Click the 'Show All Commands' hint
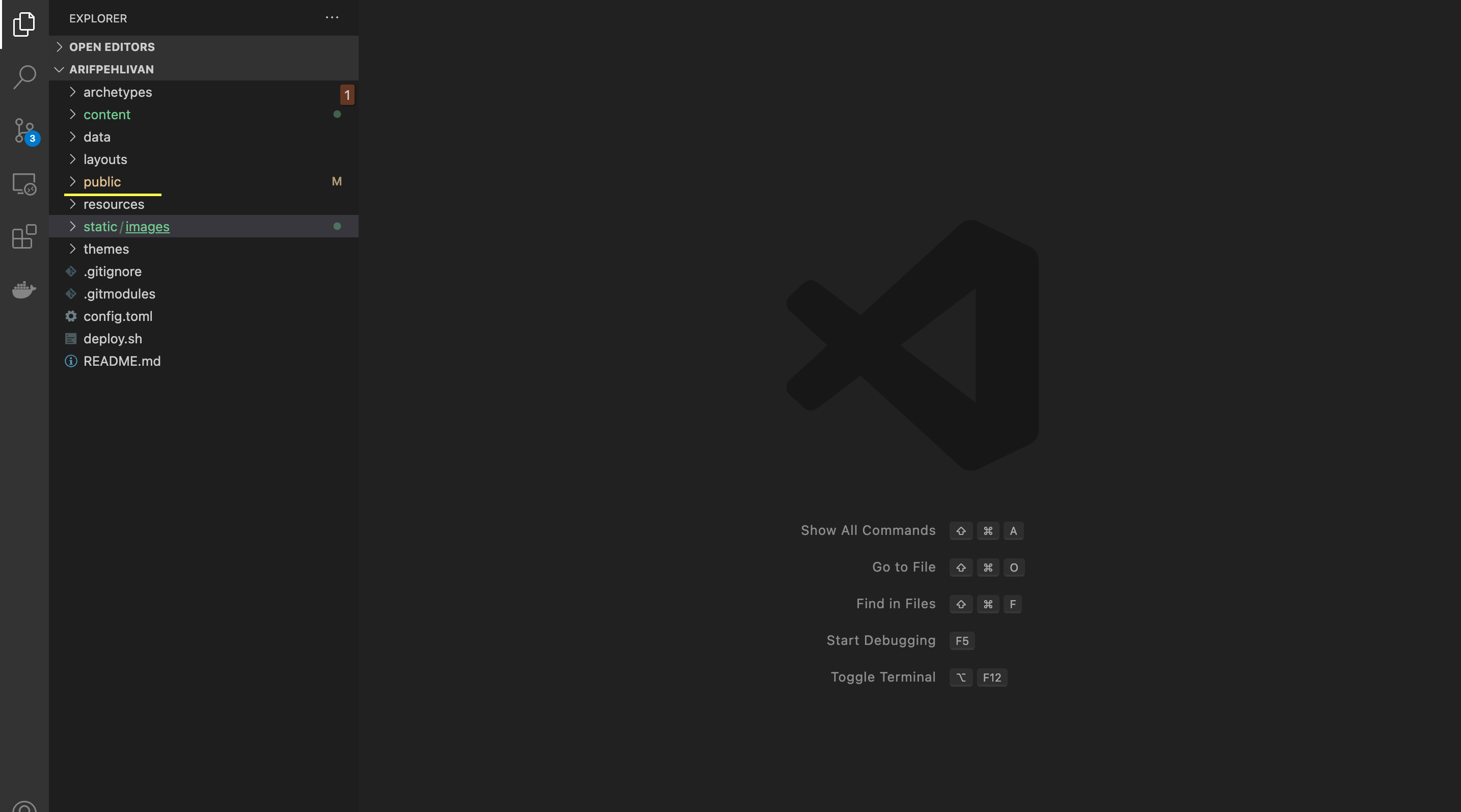This screenshot has height=812, width=1461. (868, 531)
